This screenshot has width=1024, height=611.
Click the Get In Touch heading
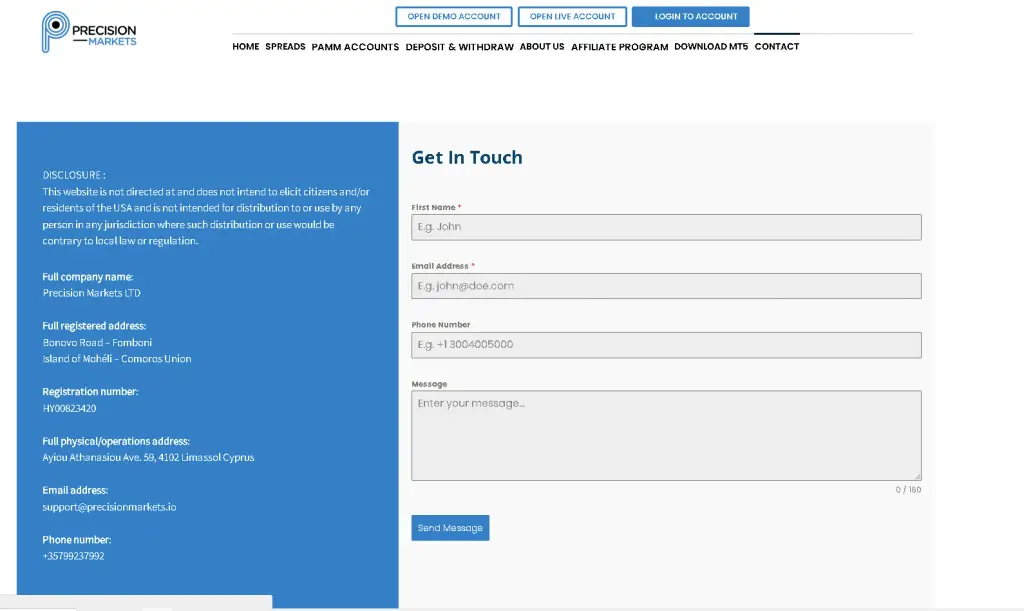[467, 157]
